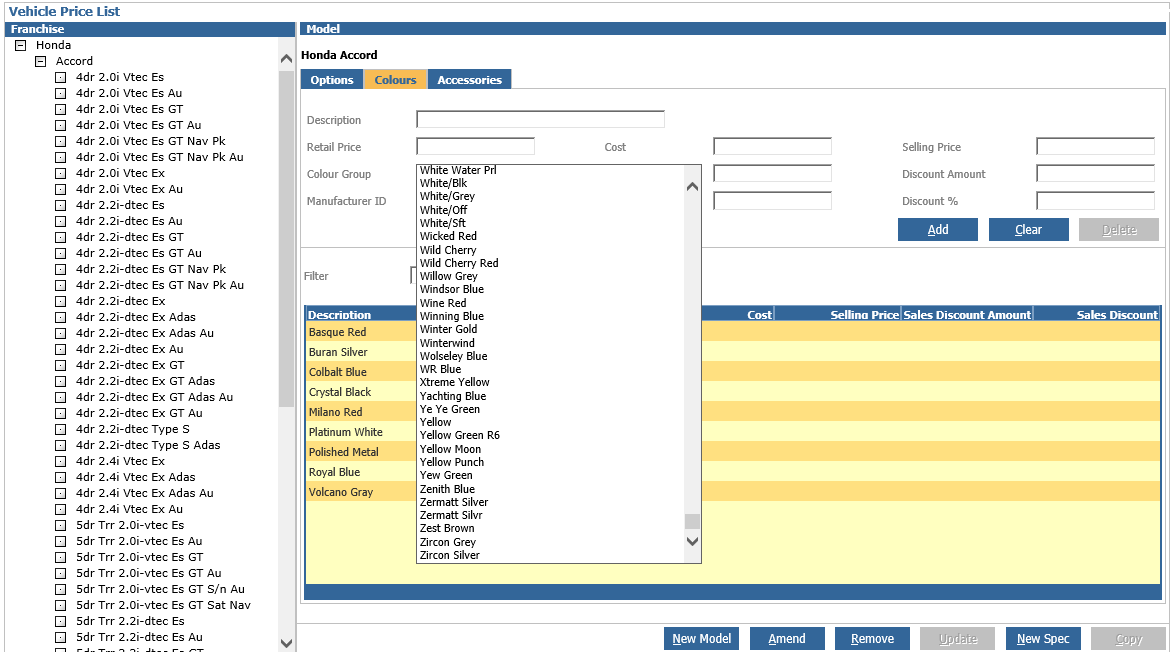Image resolution: width=1174 pixels, height=652 pixels.
Task: Select 4dr 2.4i Vtec Ex Adas
Action: pyautogui.click(x=136, y=477)
